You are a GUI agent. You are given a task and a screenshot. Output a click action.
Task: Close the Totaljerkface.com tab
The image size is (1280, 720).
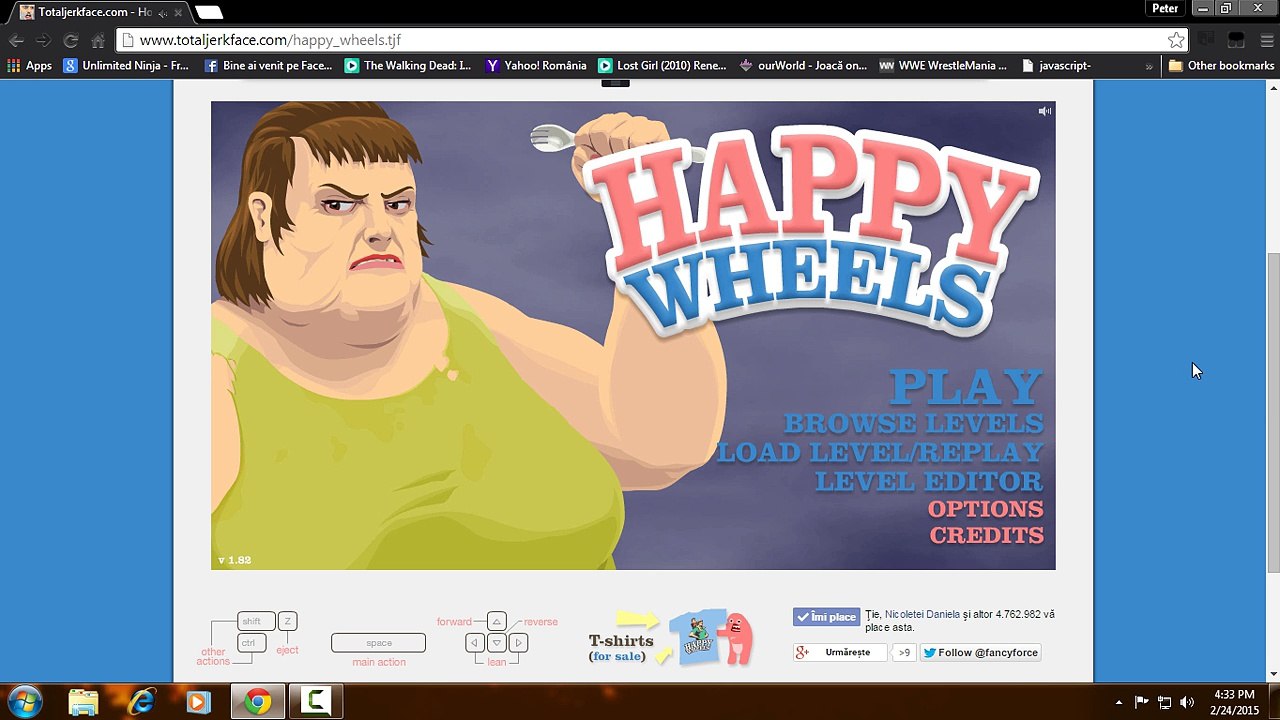pos(177,12)
